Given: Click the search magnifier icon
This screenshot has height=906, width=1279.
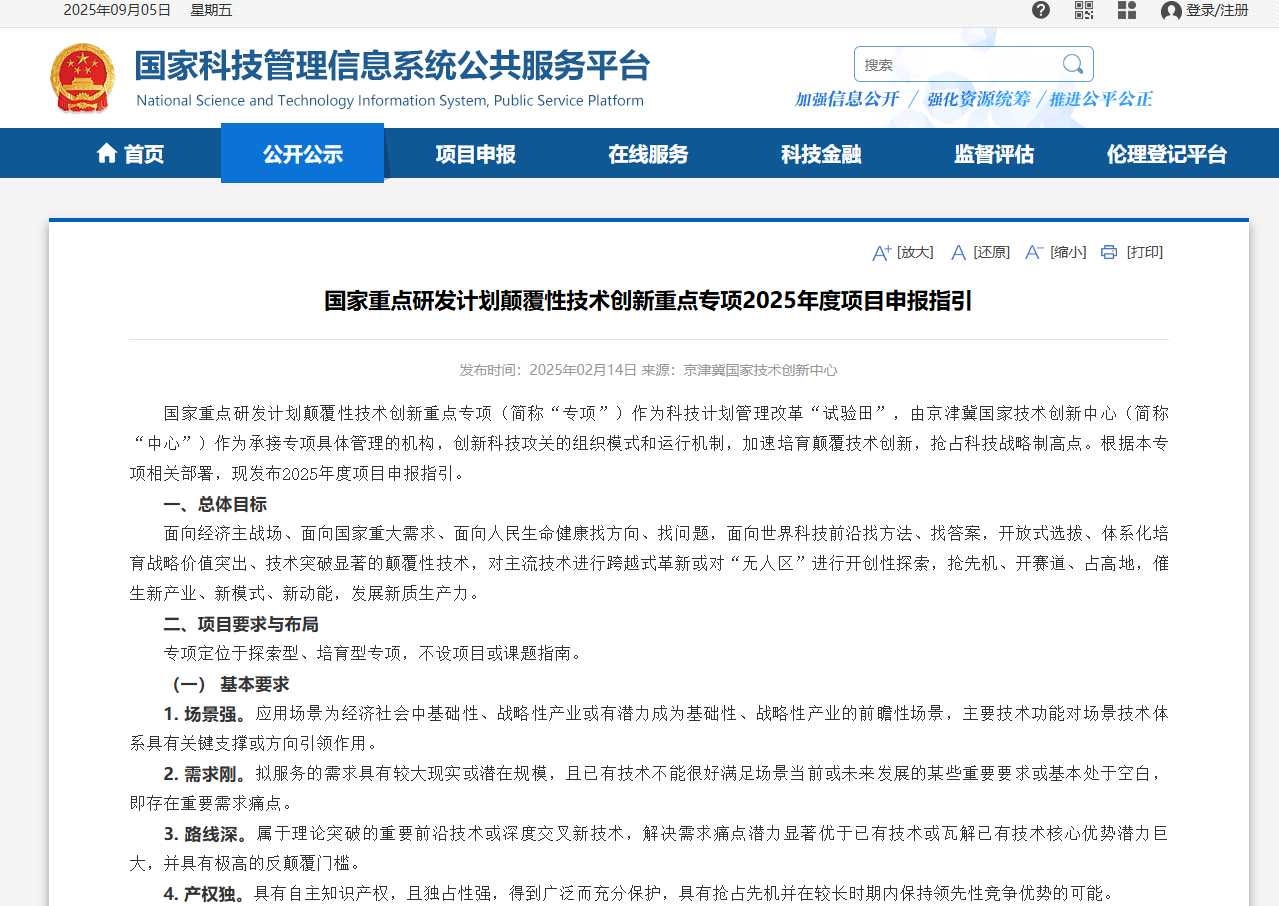Looking at the screenshot, I should (x=1073, y=64).
